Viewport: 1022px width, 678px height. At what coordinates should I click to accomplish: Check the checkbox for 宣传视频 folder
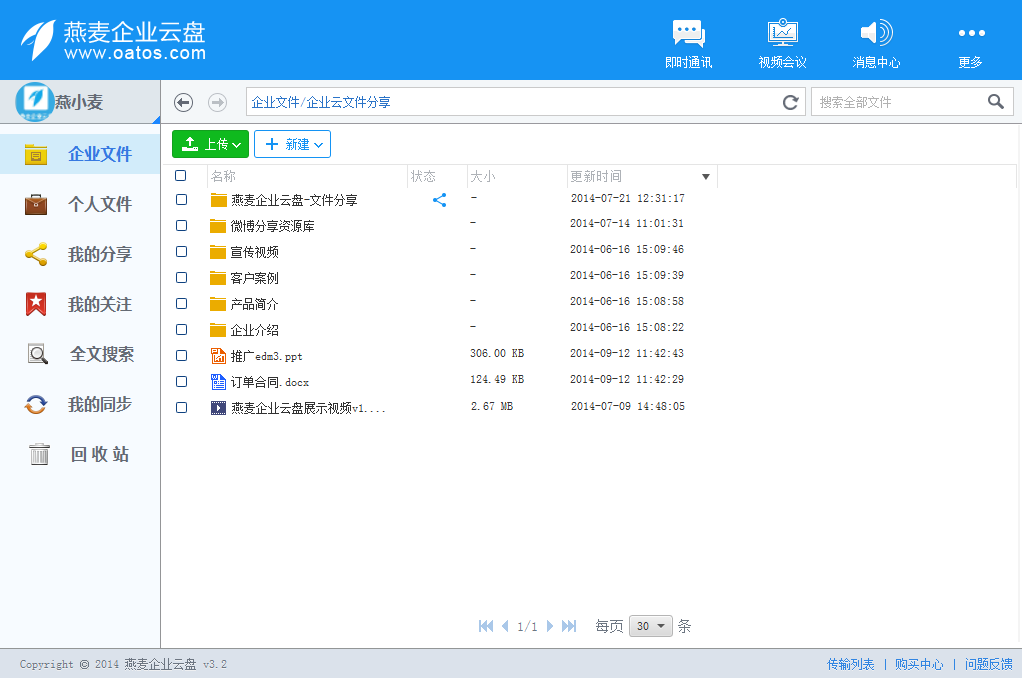181,251
